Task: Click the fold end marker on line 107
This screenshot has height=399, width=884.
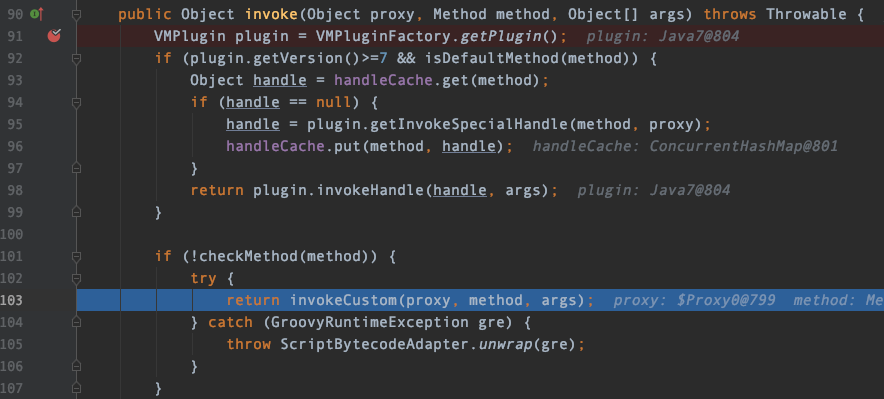Action: 77,388
